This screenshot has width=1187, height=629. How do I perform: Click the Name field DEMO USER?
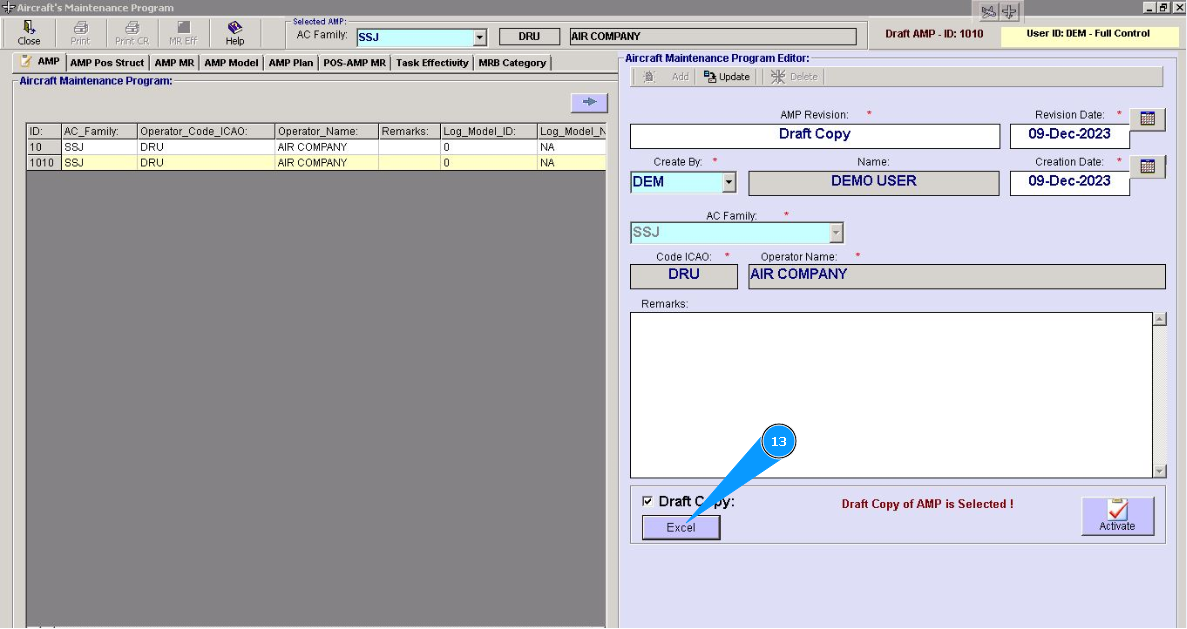pos(874,182)
